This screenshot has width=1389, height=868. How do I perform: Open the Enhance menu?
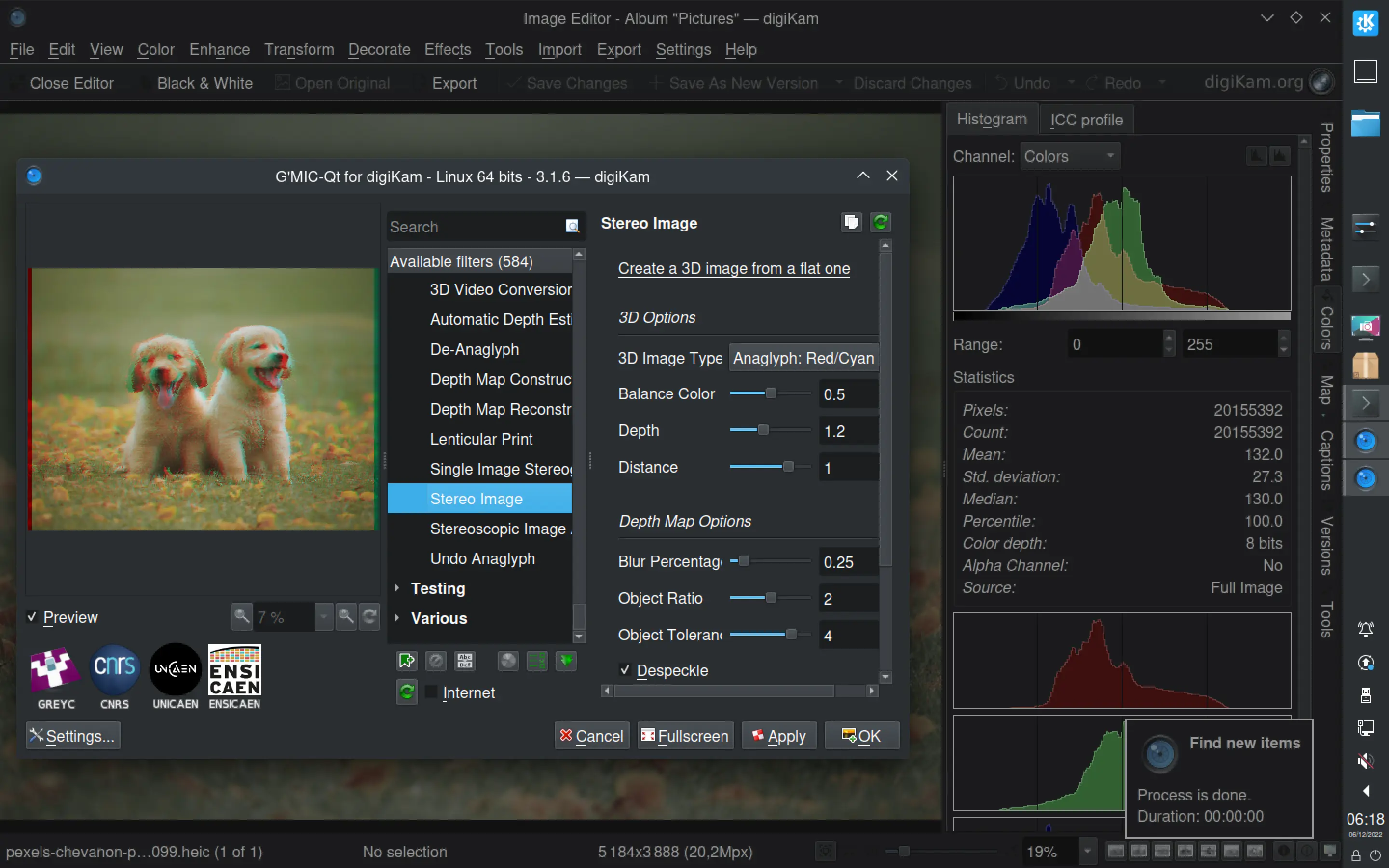[x=219, y=50]
